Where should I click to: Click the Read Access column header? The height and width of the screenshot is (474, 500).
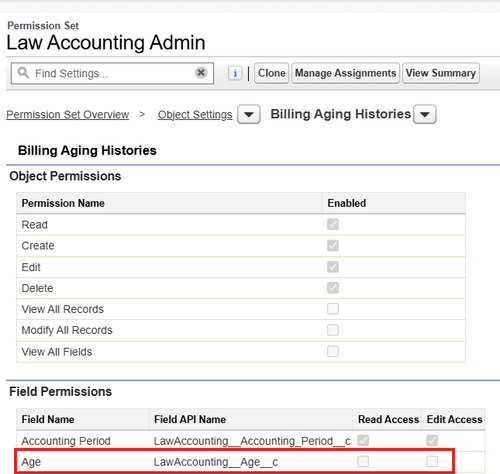pos(388,419)
